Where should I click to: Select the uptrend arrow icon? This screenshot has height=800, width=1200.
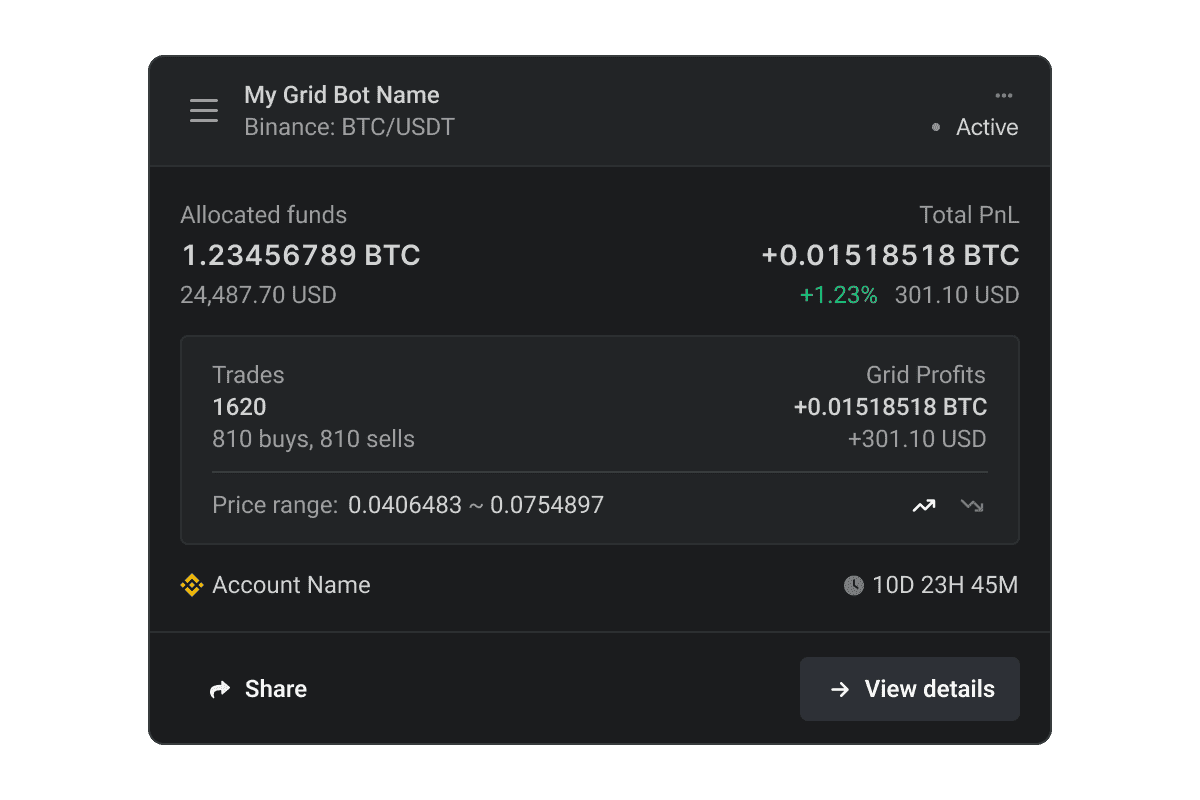pos(924,506)
